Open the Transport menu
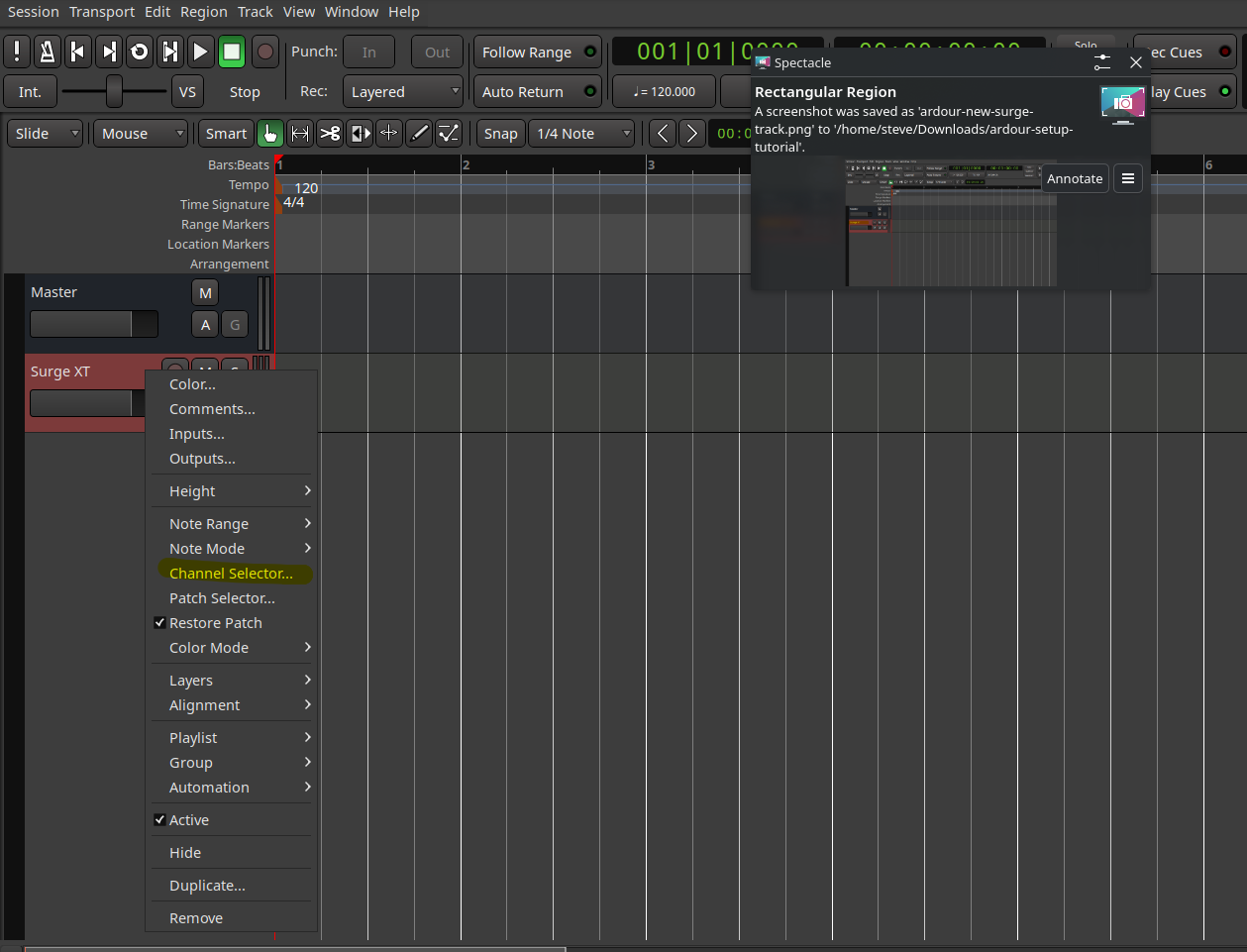The width and height of the screenshot is (1247, 952). [102, 12]
